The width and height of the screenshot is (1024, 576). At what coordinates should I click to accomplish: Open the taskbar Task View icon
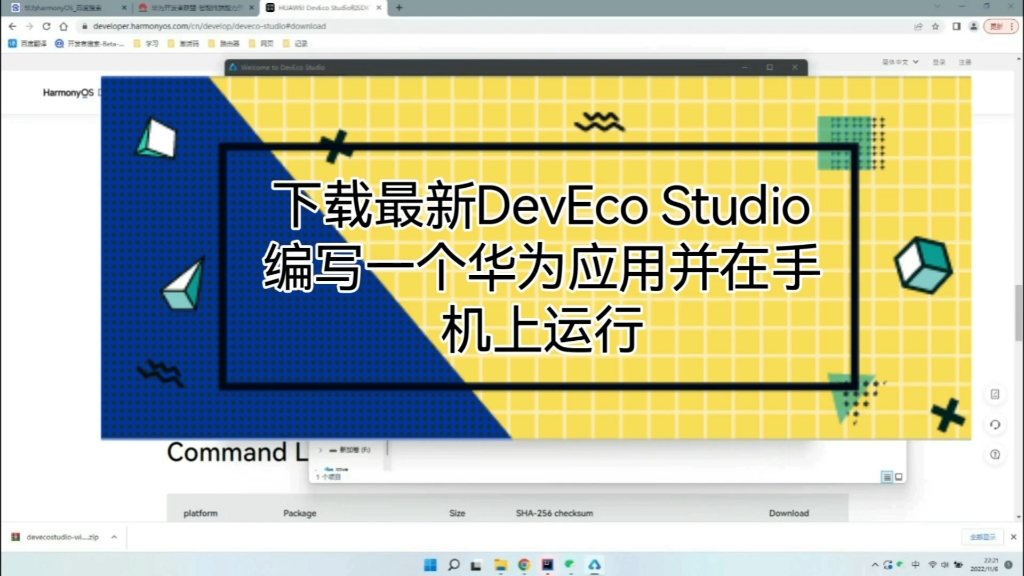point(476,565)
